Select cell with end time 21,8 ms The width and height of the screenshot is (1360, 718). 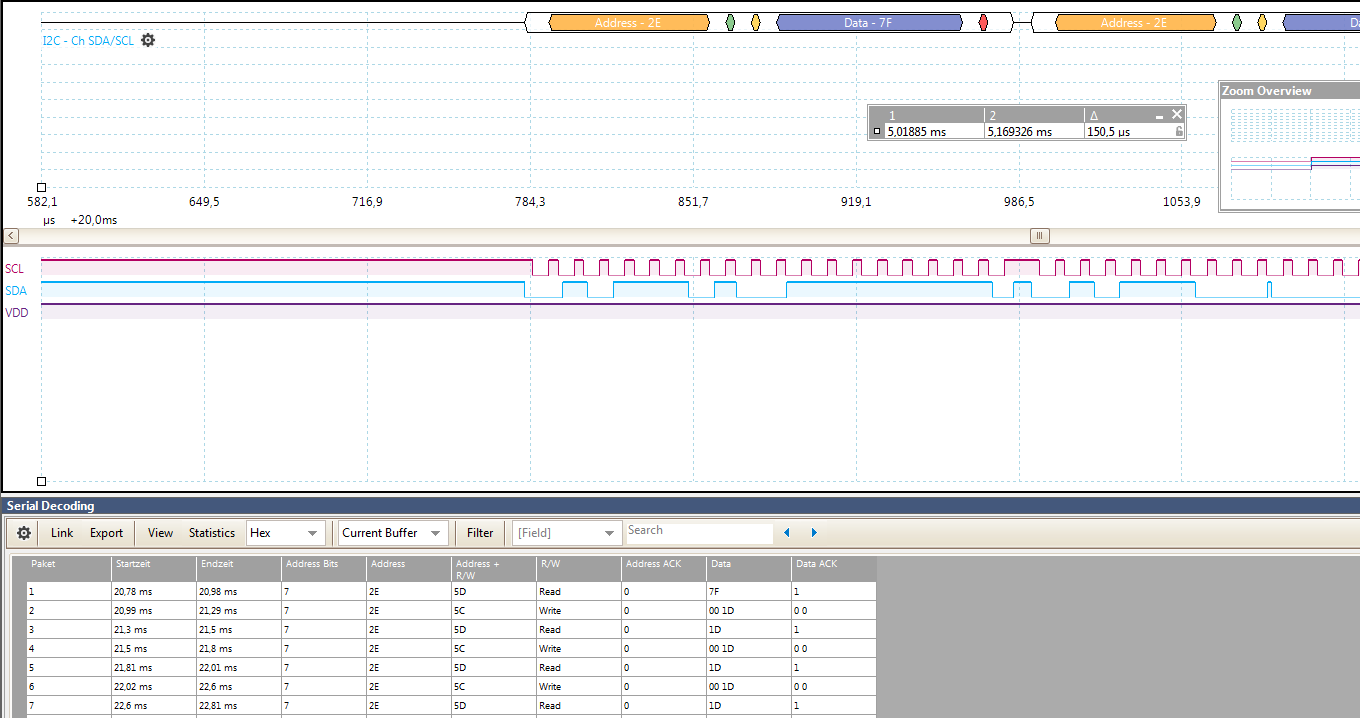coord(239,649)
